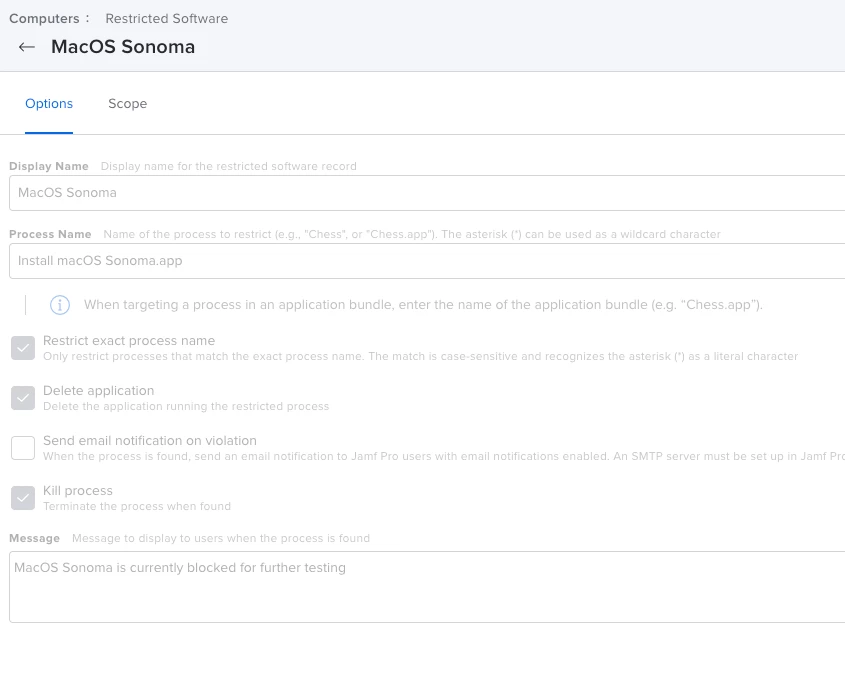This screenshot has height=678, width=845.
Task: Toggle the Kill process checkbox
Action: pyautogui.click(x=23, y=498)
